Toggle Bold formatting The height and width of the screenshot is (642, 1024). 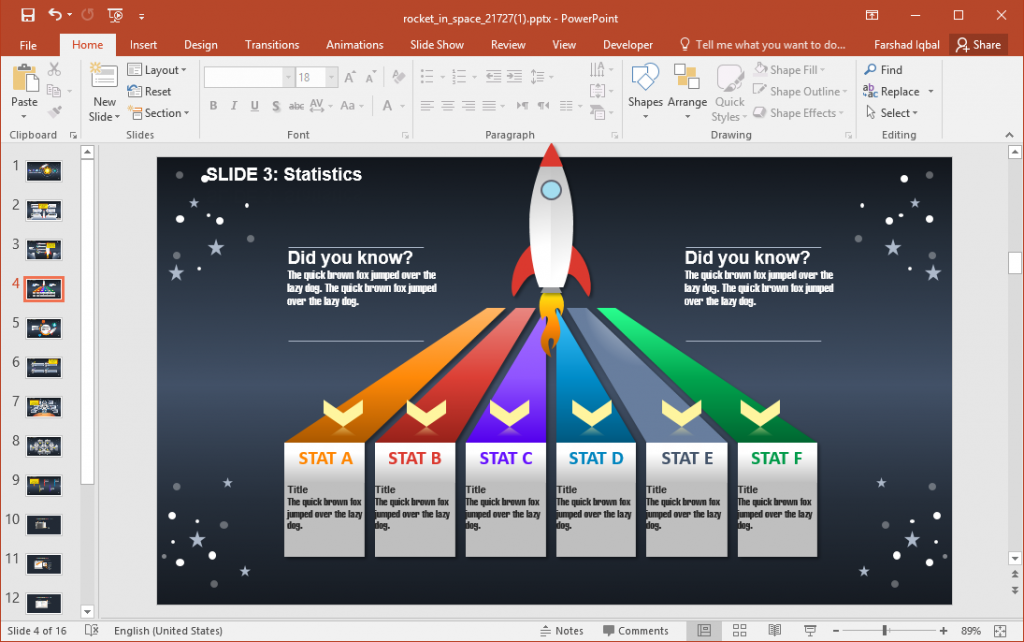pos(213,105)
